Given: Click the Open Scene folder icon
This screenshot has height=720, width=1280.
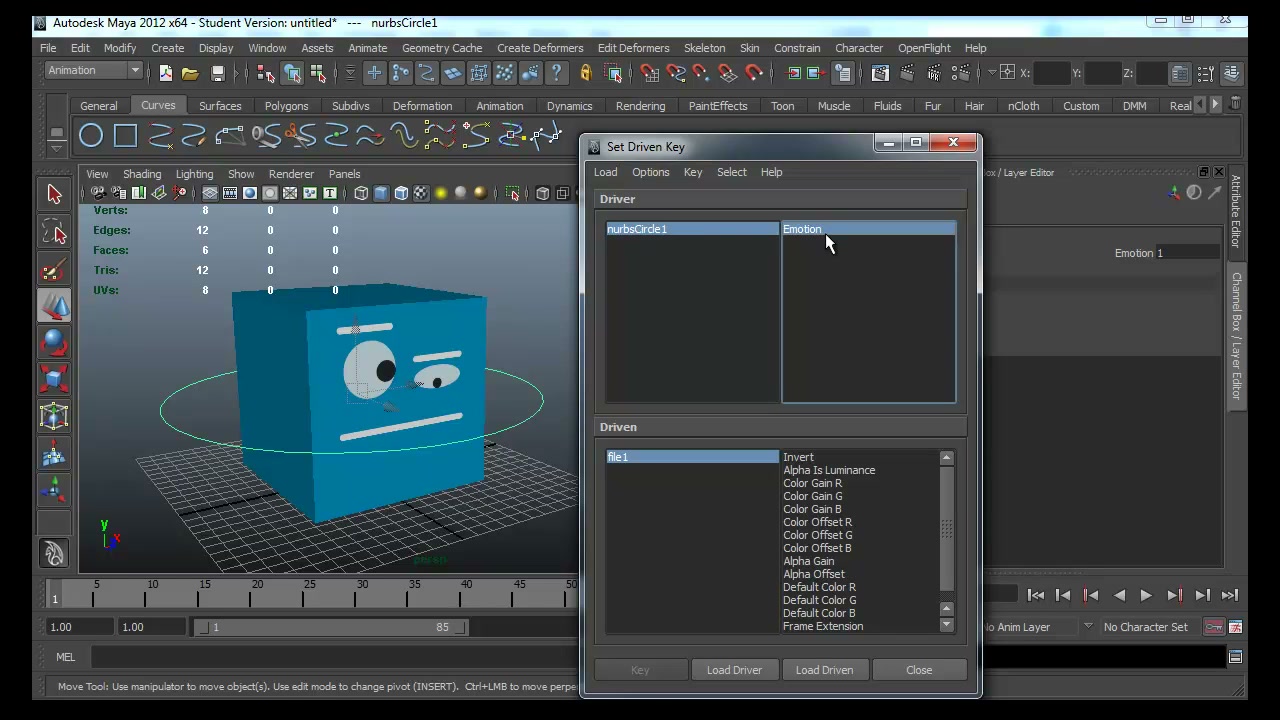Looking at the screenshot, I should 190,73.
